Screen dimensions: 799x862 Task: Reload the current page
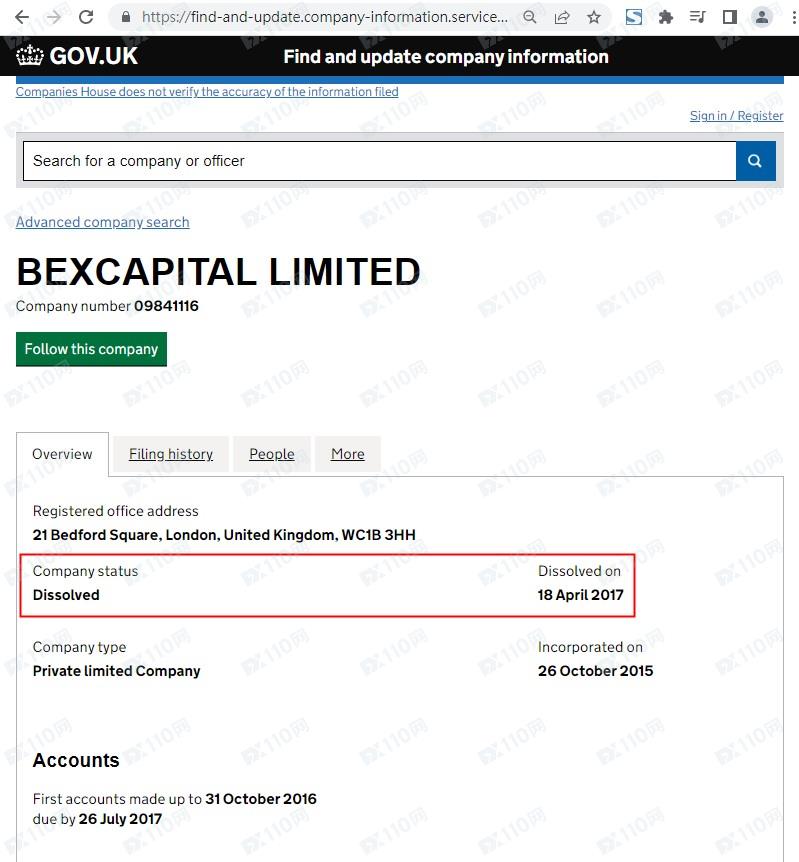tap(86, 17)
